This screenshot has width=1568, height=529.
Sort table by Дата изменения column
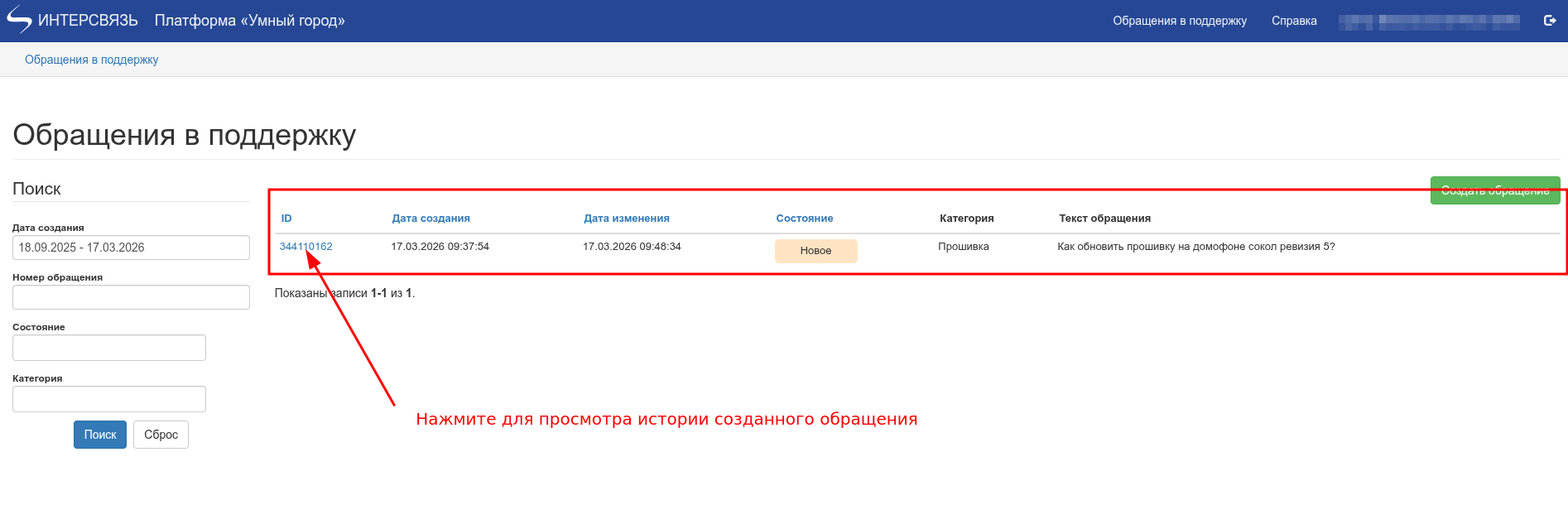coord(626,219)
